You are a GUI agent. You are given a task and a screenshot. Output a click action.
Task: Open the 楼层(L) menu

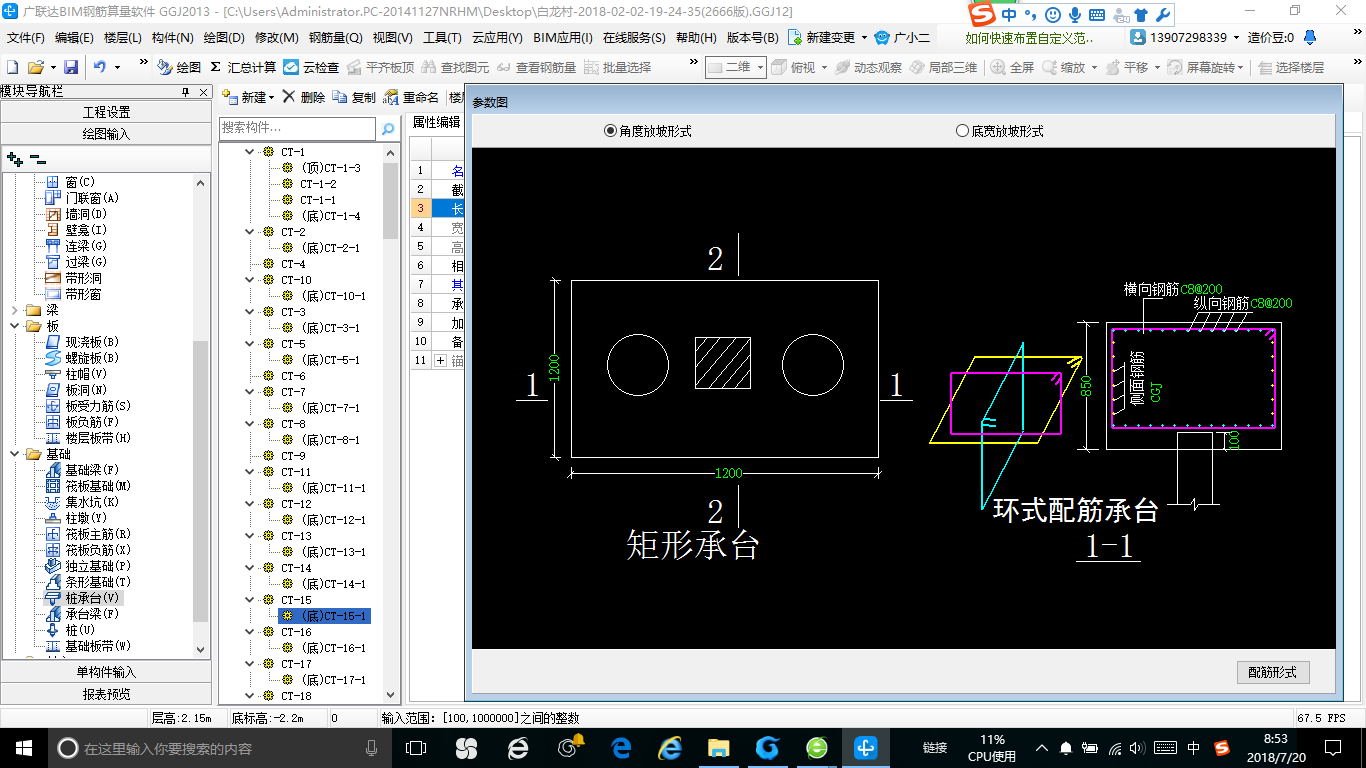tap(122, 37)
